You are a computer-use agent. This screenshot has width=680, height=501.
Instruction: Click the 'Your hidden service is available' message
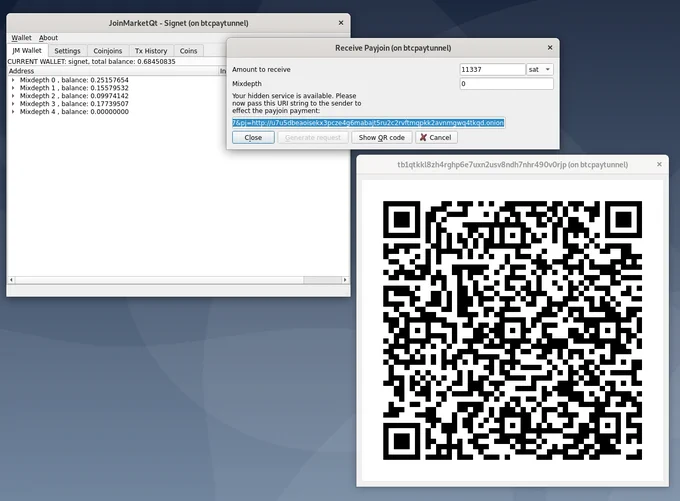click(297, 103)
